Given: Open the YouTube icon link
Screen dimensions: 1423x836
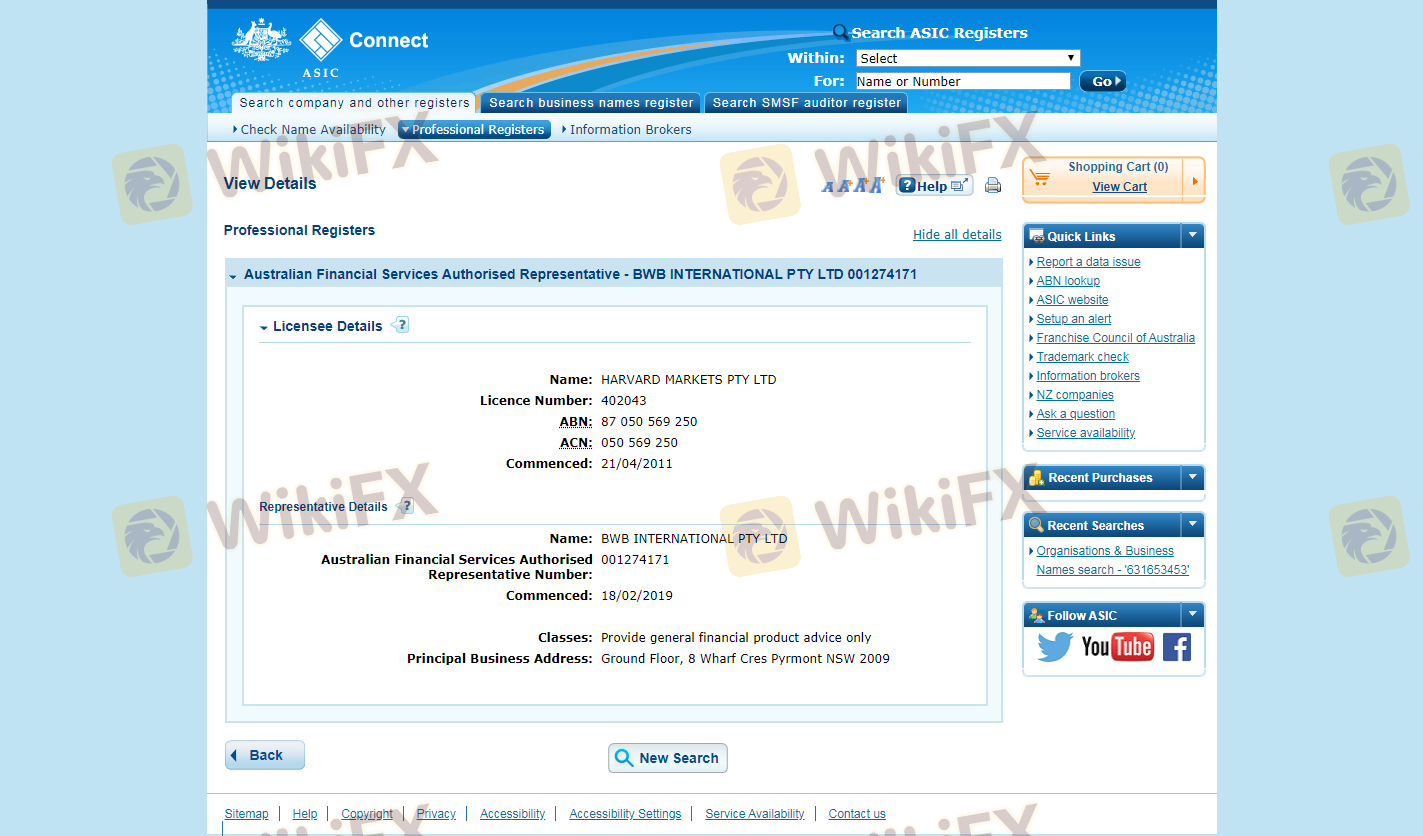Looking at the screenshot, I should pos(1117,647).
